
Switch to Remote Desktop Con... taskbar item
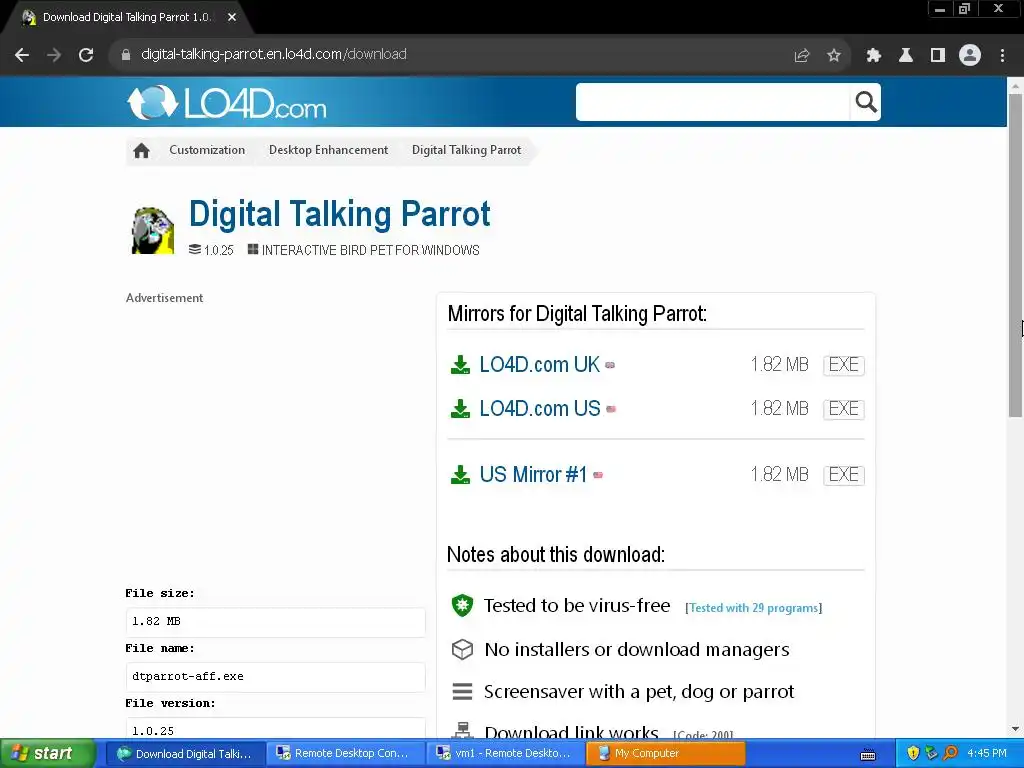tap(347, 754)
